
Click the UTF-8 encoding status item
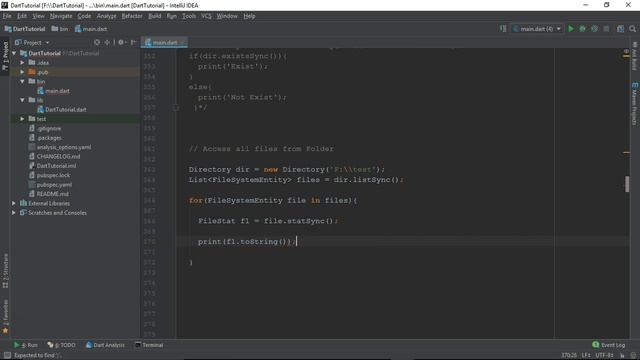tap(604, 356)
